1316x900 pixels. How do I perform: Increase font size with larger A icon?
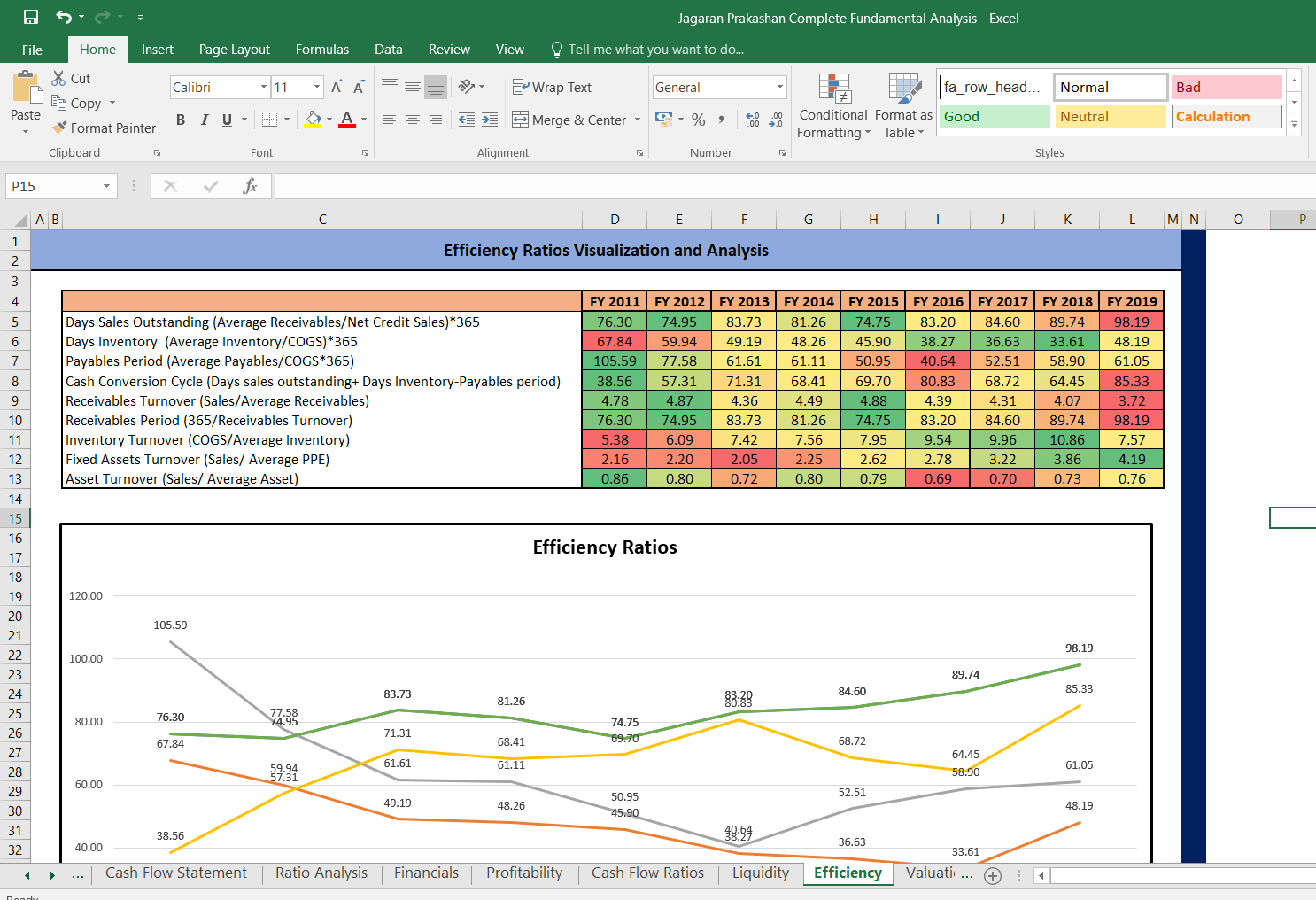[337, 87]
